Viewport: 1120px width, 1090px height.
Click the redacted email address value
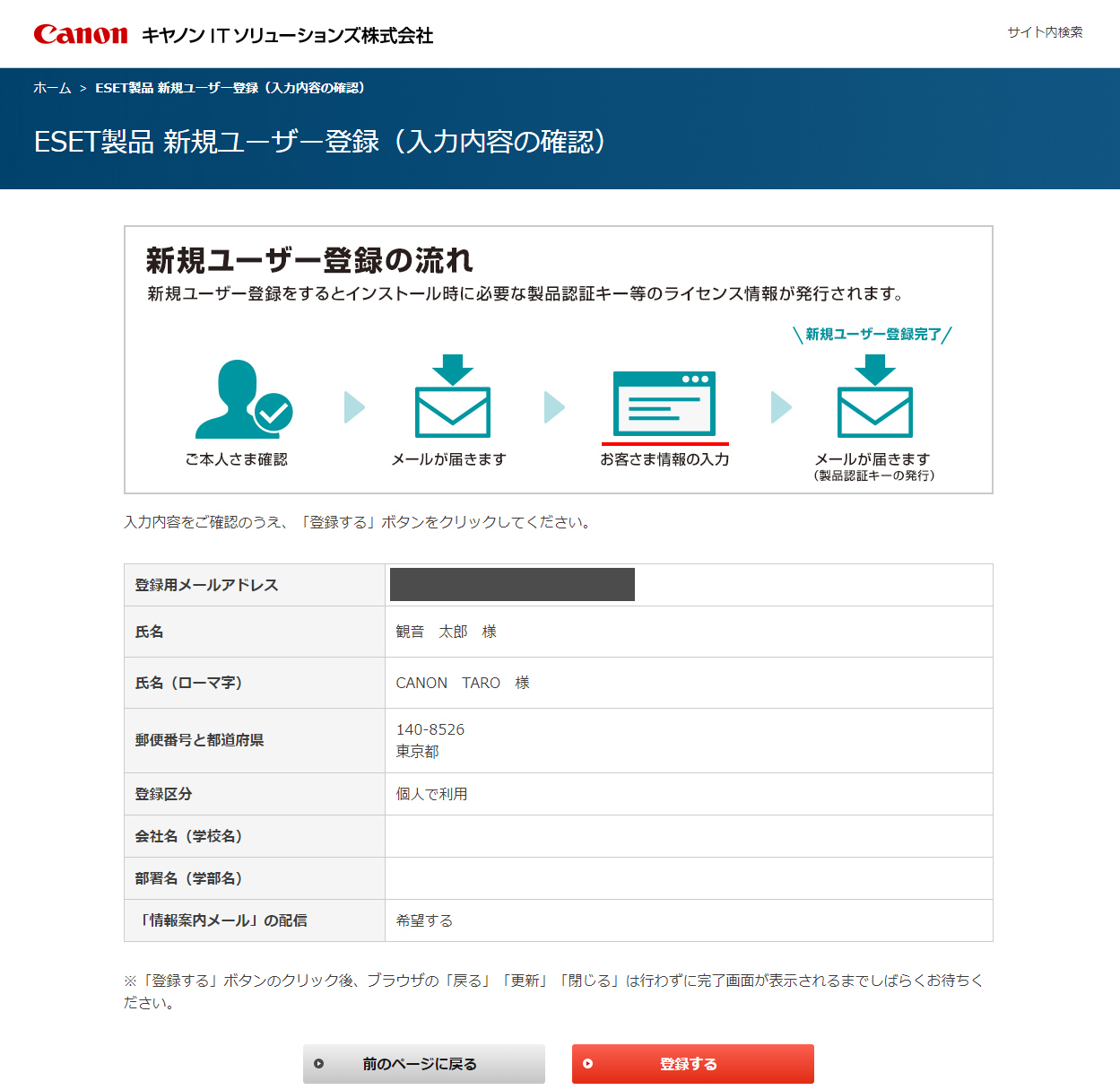(512, 584)
